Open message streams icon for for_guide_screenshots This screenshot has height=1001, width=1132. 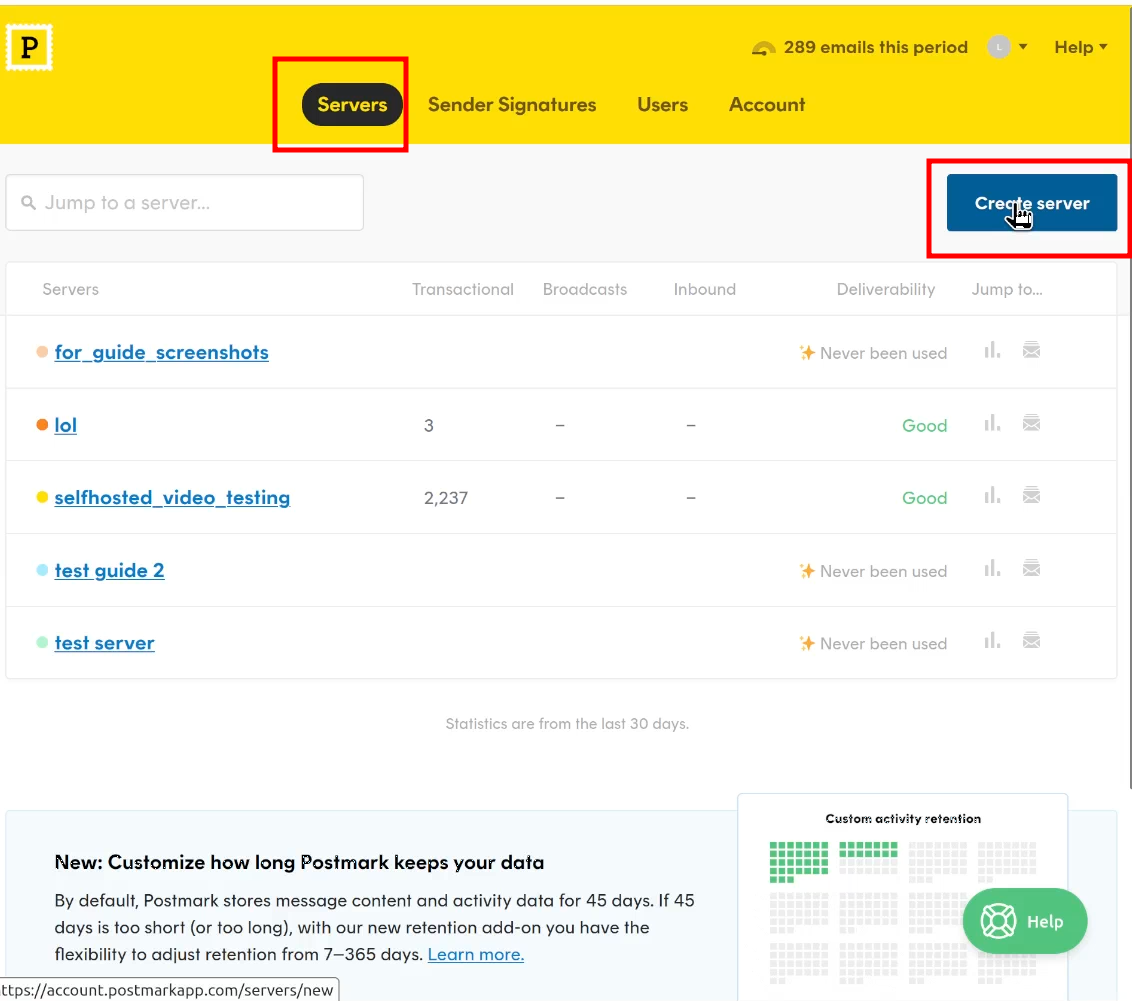(x=1031, y=351)
